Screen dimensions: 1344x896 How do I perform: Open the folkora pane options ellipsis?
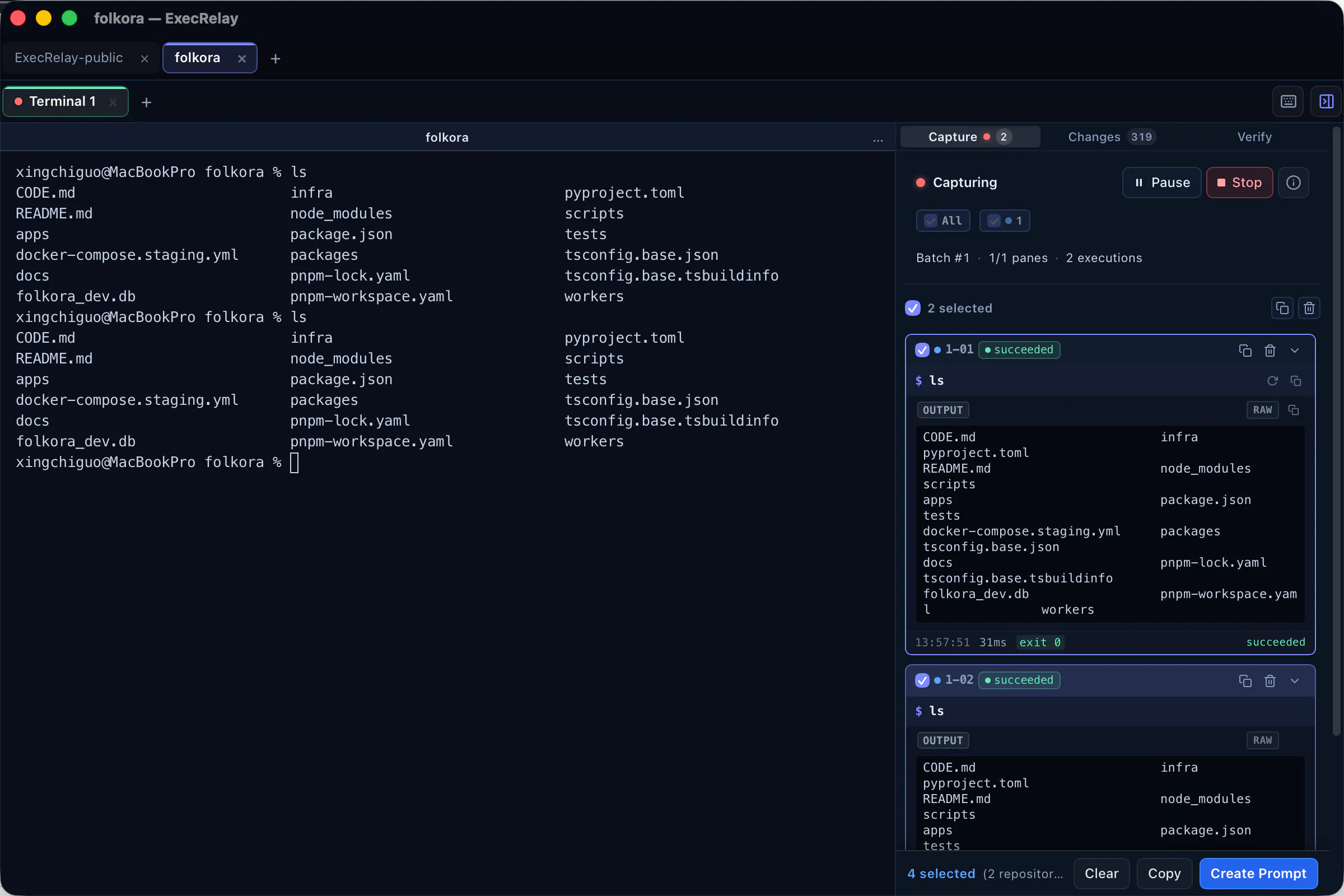878,138
